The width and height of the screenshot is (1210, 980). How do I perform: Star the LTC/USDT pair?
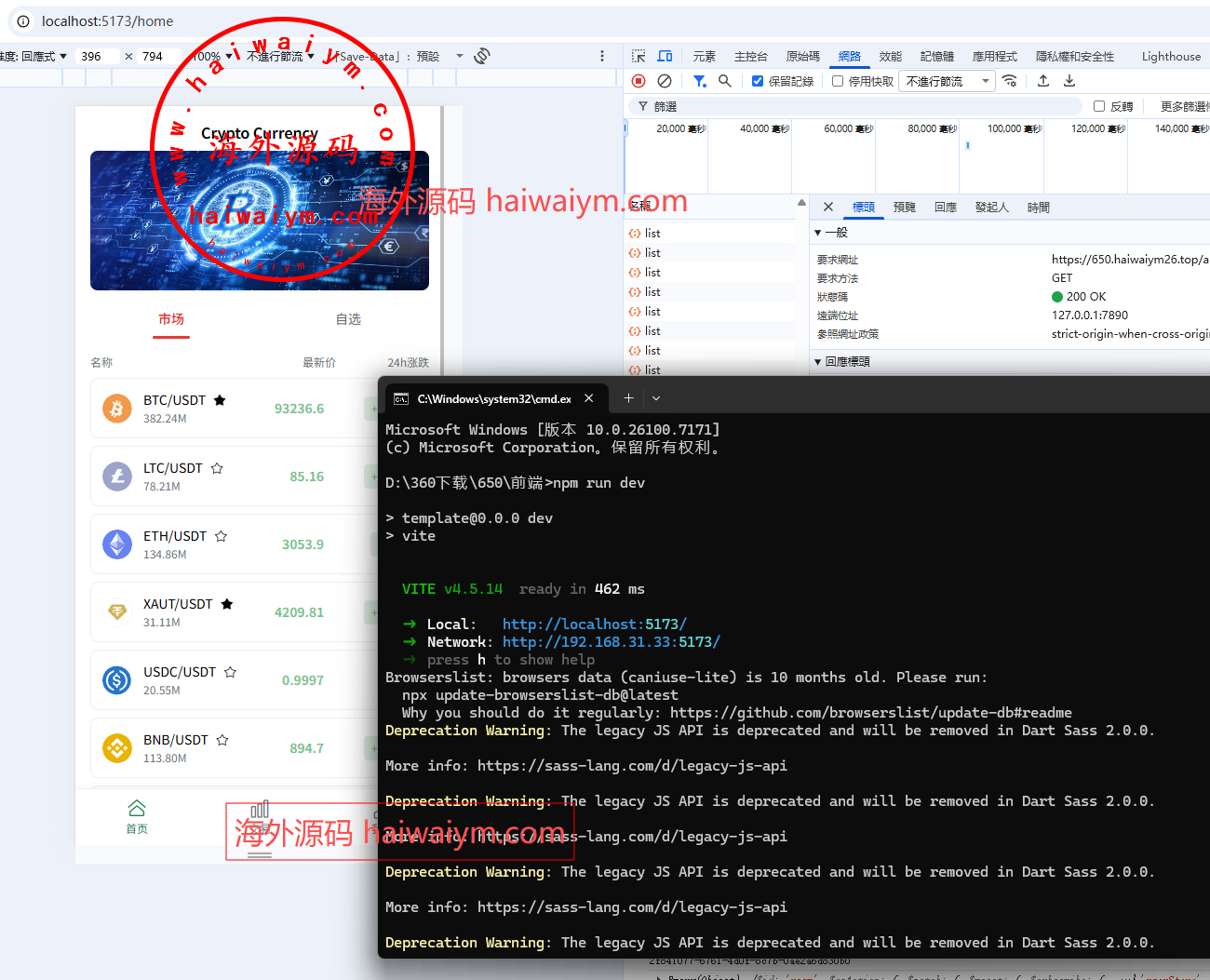(217, 468)
